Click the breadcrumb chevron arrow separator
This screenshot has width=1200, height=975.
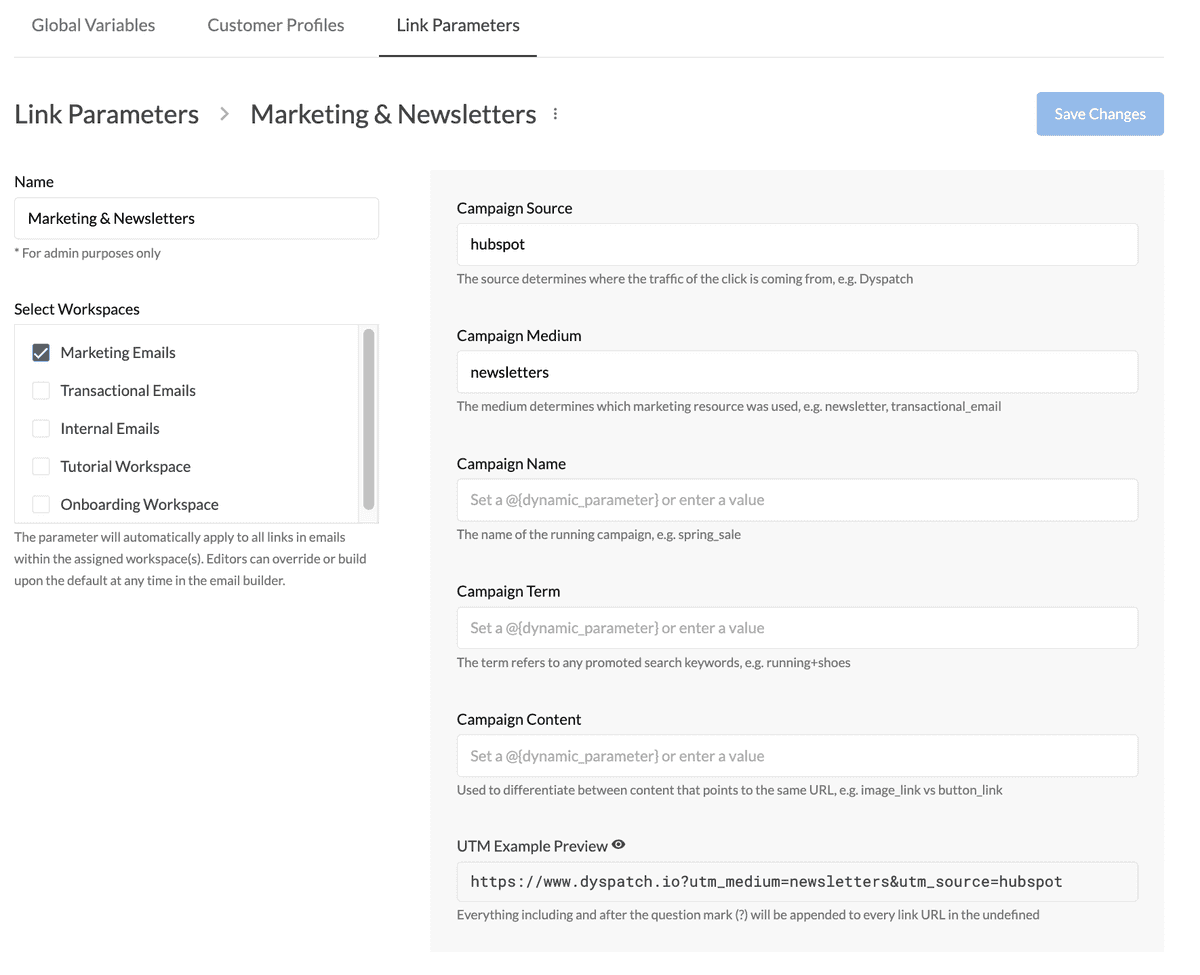tap(225, 114)
